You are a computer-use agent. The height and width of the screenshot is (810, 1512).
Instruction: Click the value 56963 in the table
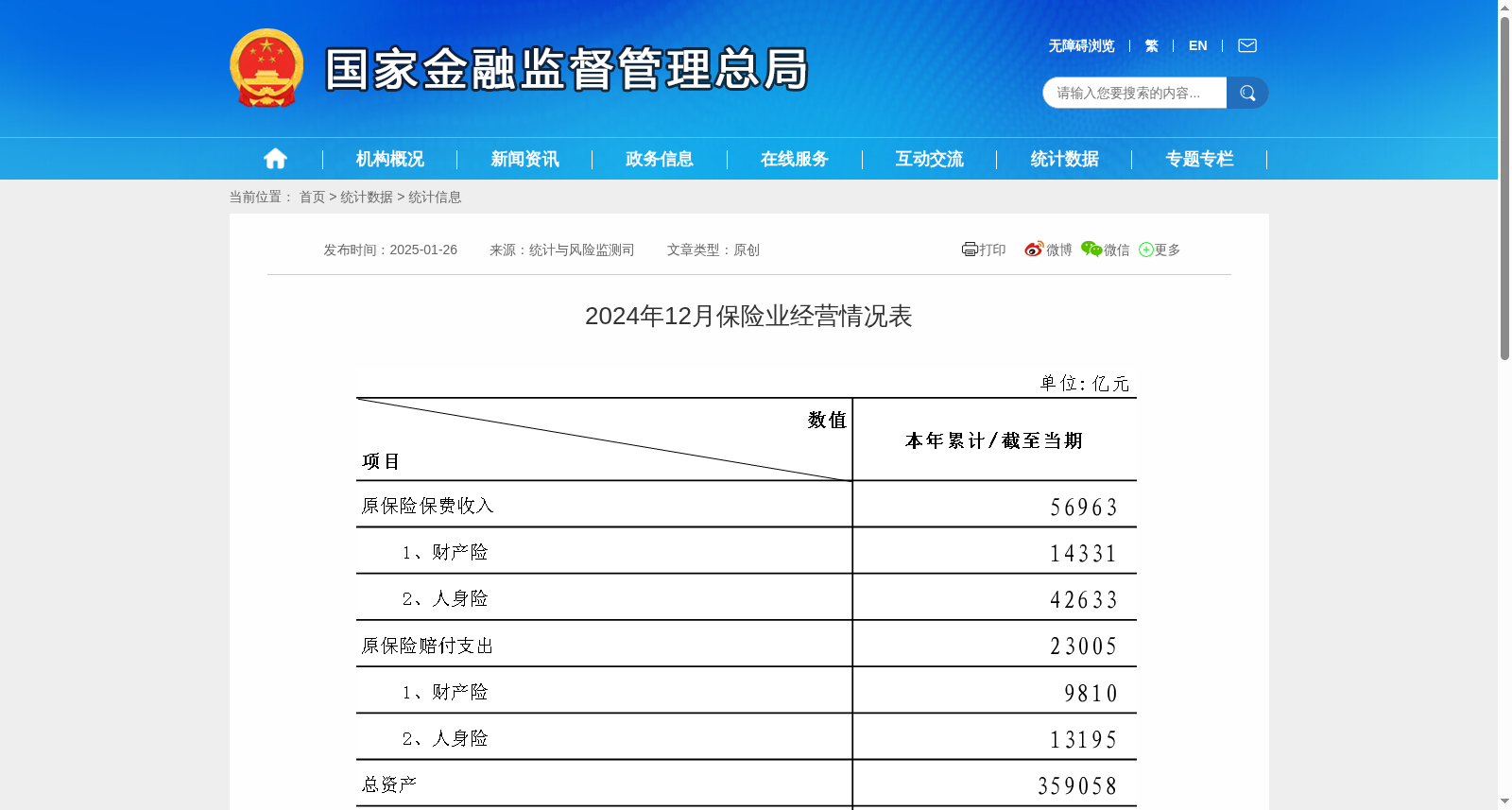tap(1084, 508)
